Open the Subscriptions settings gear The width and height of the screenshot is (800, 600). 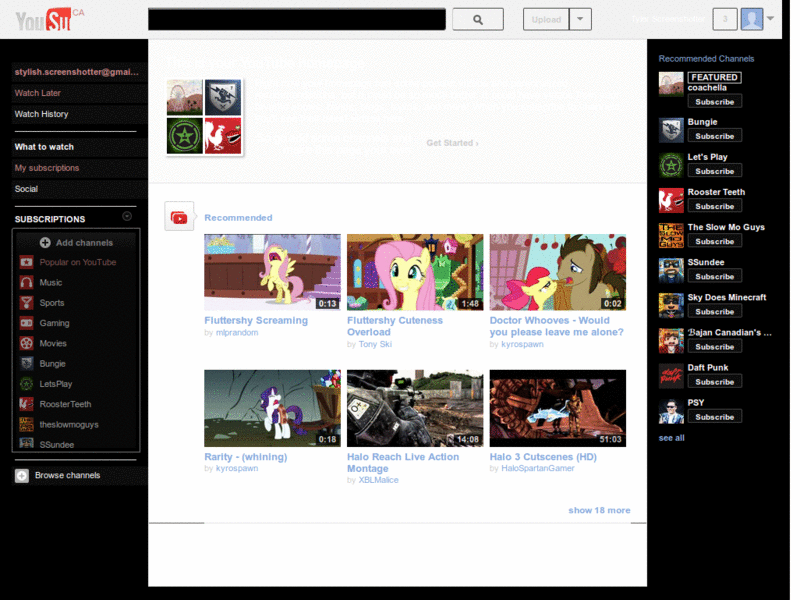[x=127, y=217]
